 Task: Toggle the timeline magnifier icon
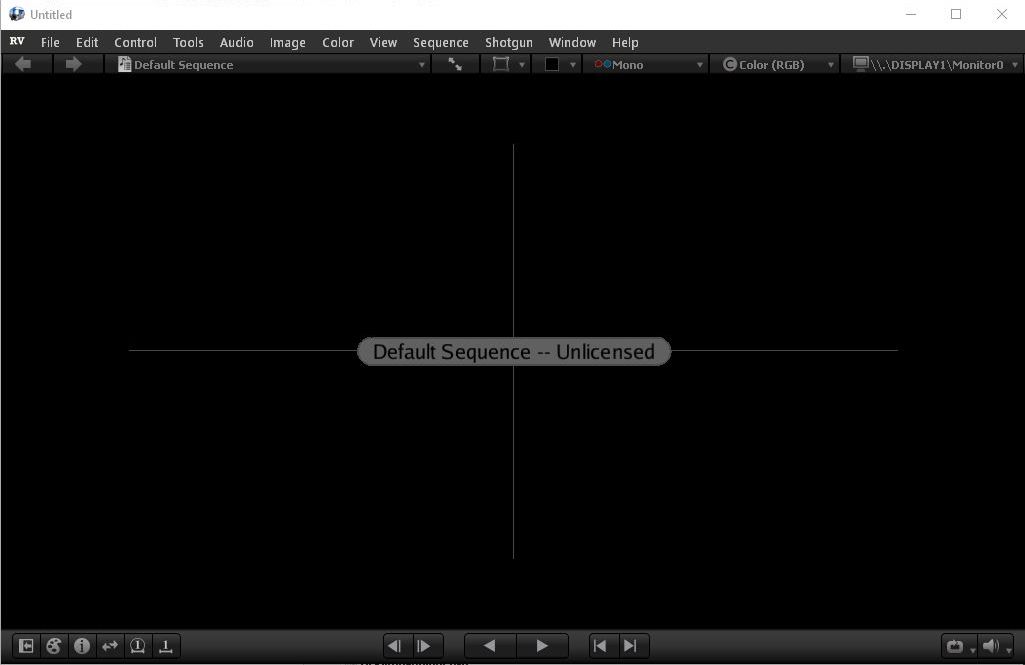(166, 646)
